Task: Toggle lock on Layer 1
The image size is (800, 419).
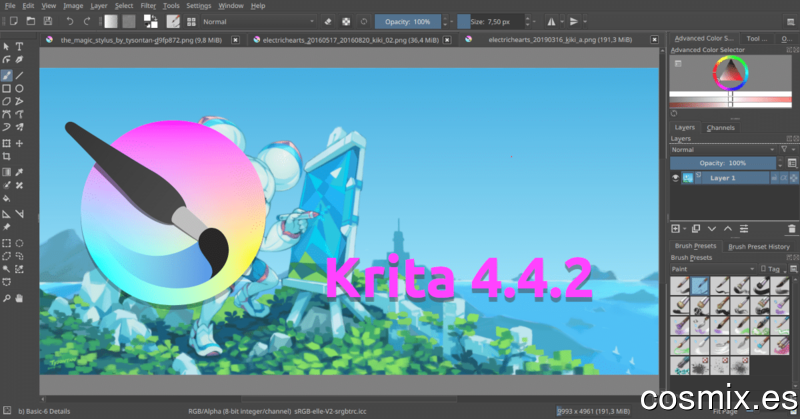Action: (x=774, y=178)
